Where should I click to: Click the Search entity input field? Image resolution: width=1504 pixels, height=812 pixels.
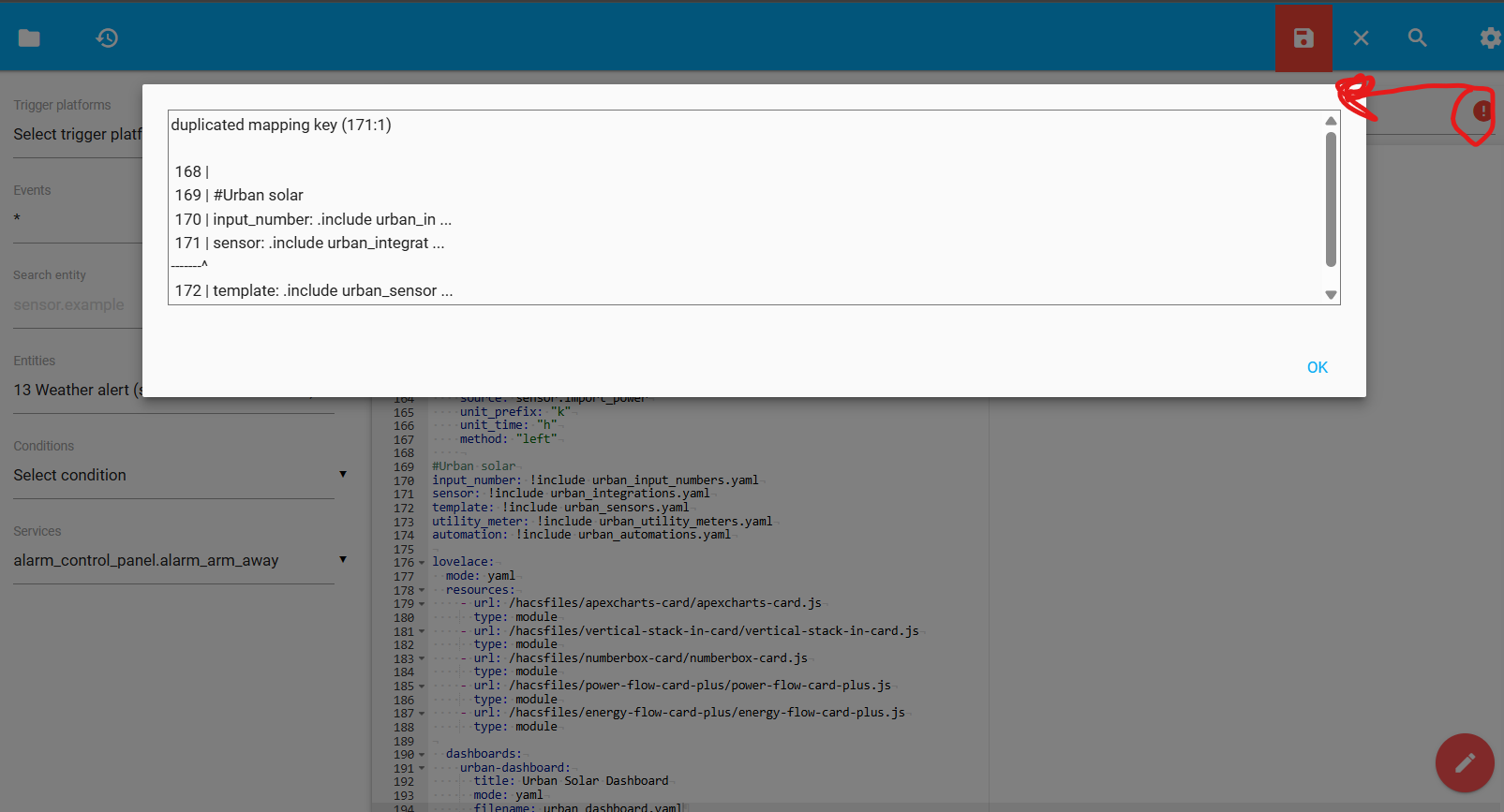click(x=77, y=304)
